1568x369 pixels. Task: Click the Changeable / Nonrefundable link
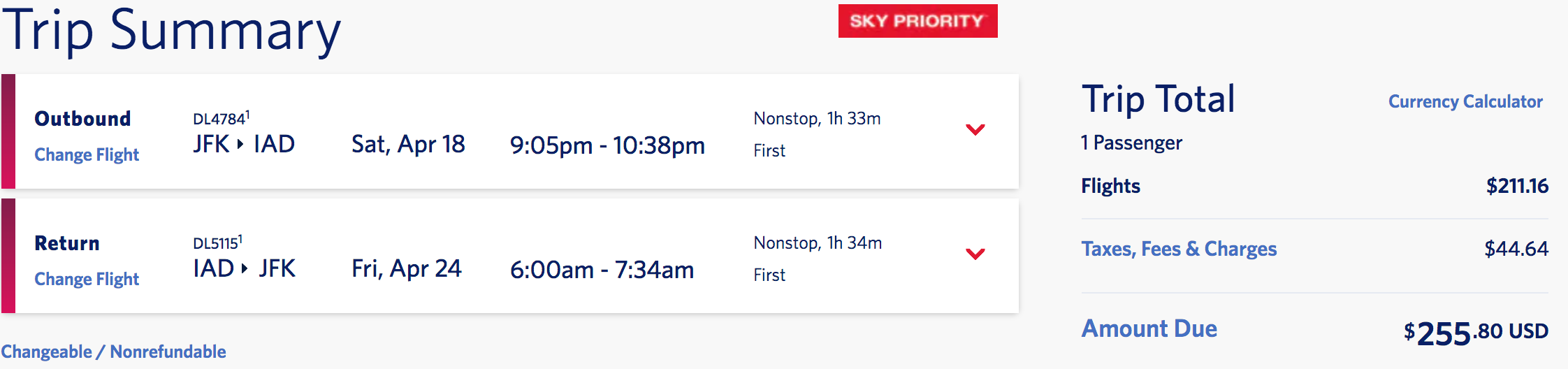113,352
